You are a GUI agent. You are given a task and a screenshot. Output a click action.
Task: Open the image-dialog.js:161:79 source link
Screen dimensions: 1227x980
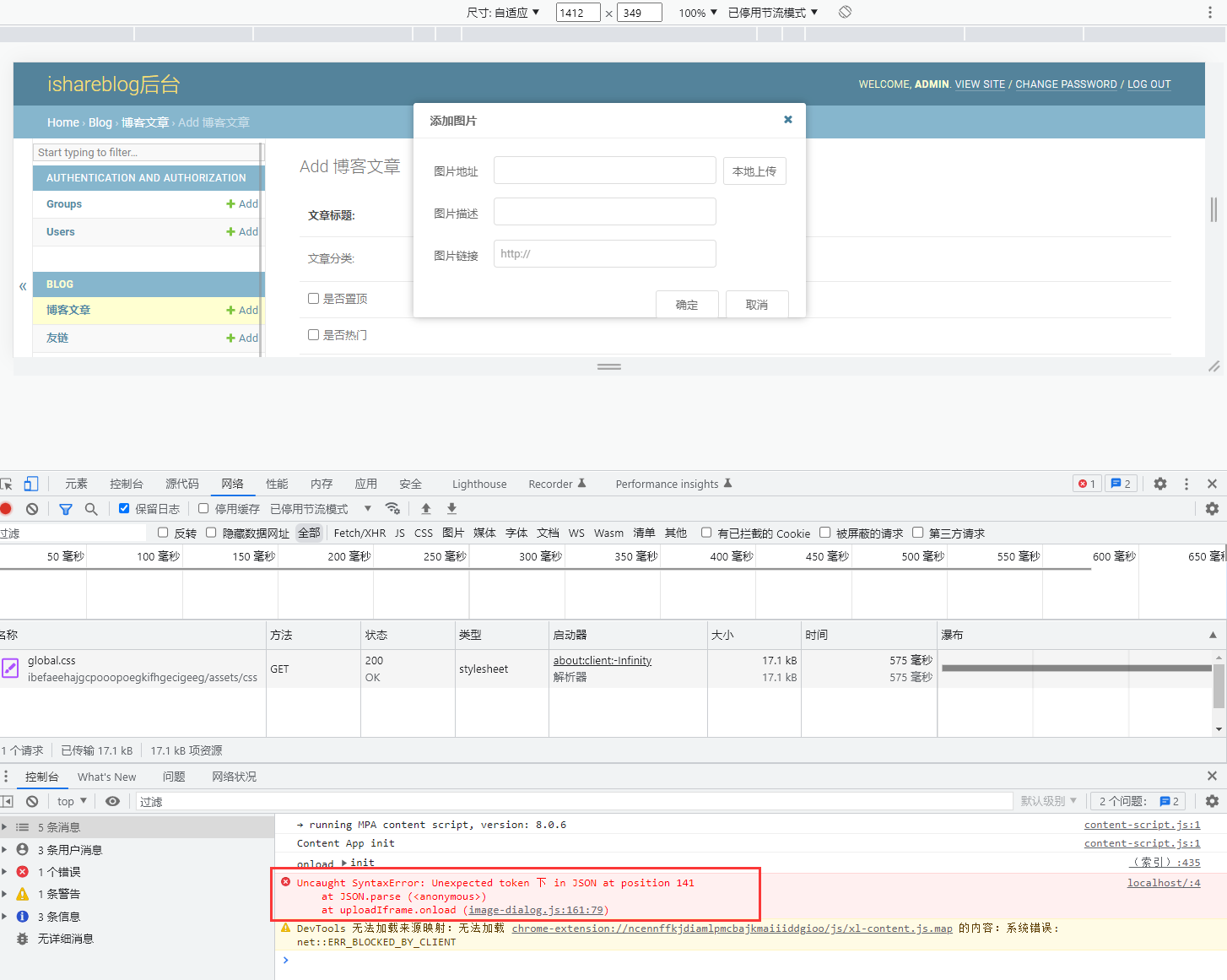coord(536,910)
